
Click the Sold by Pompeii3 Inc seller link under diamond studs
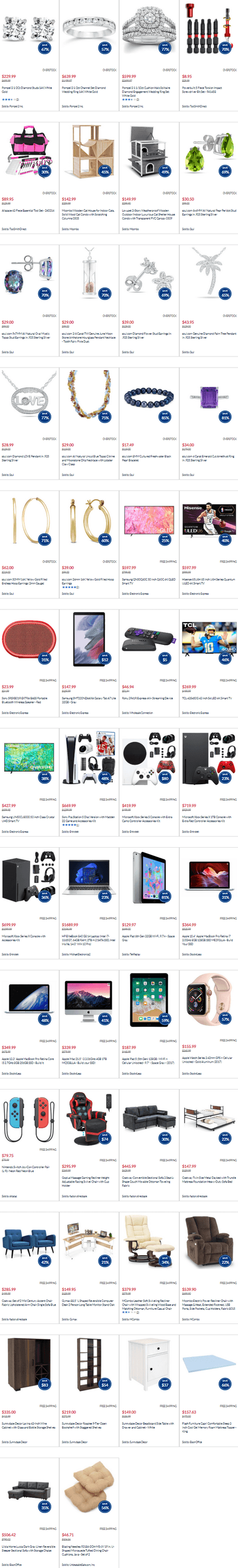click(x=12, y=106)
